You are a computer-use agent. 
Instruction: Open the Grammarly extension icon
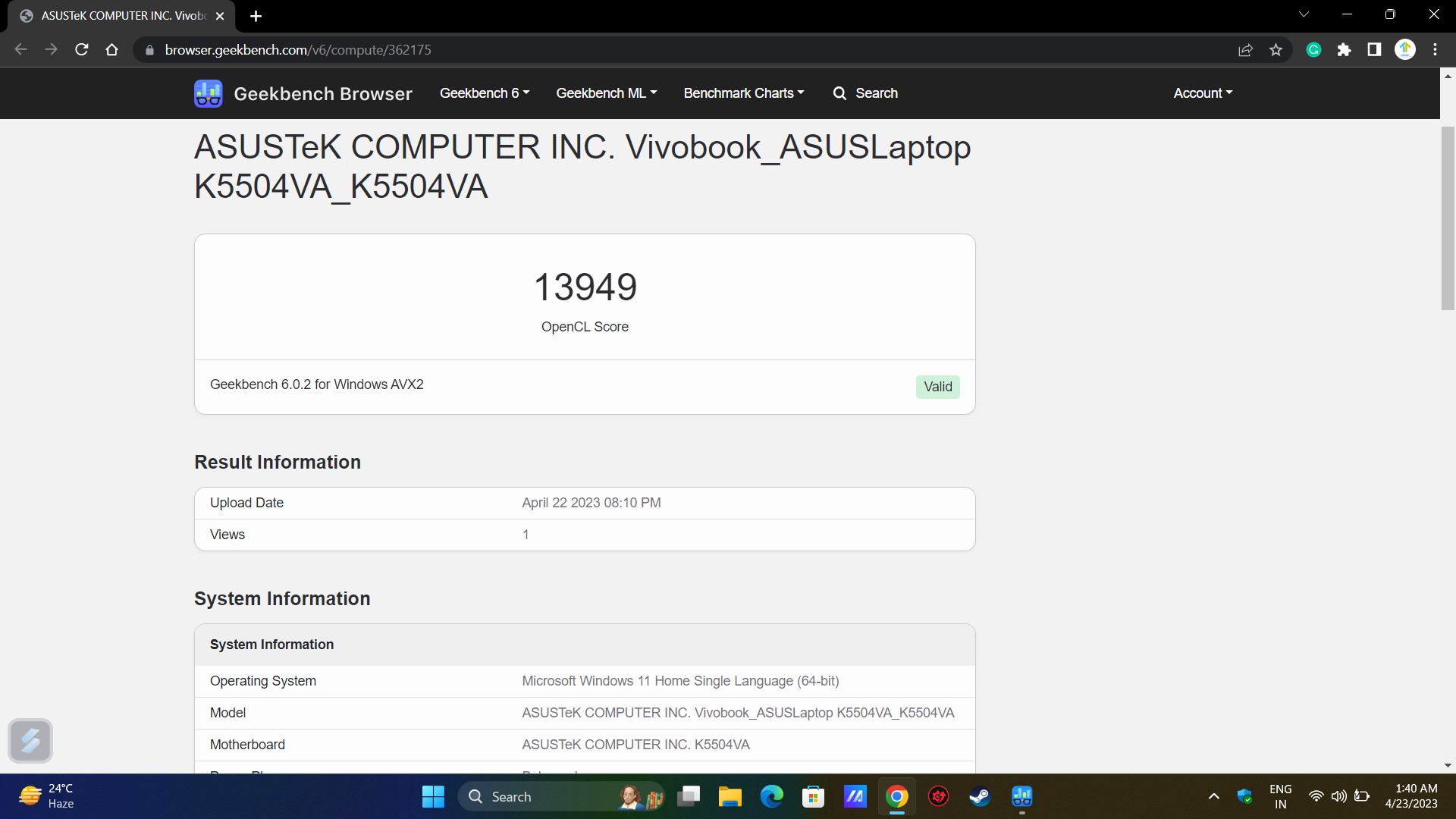pyautogui.click(x=1314, y=50)
